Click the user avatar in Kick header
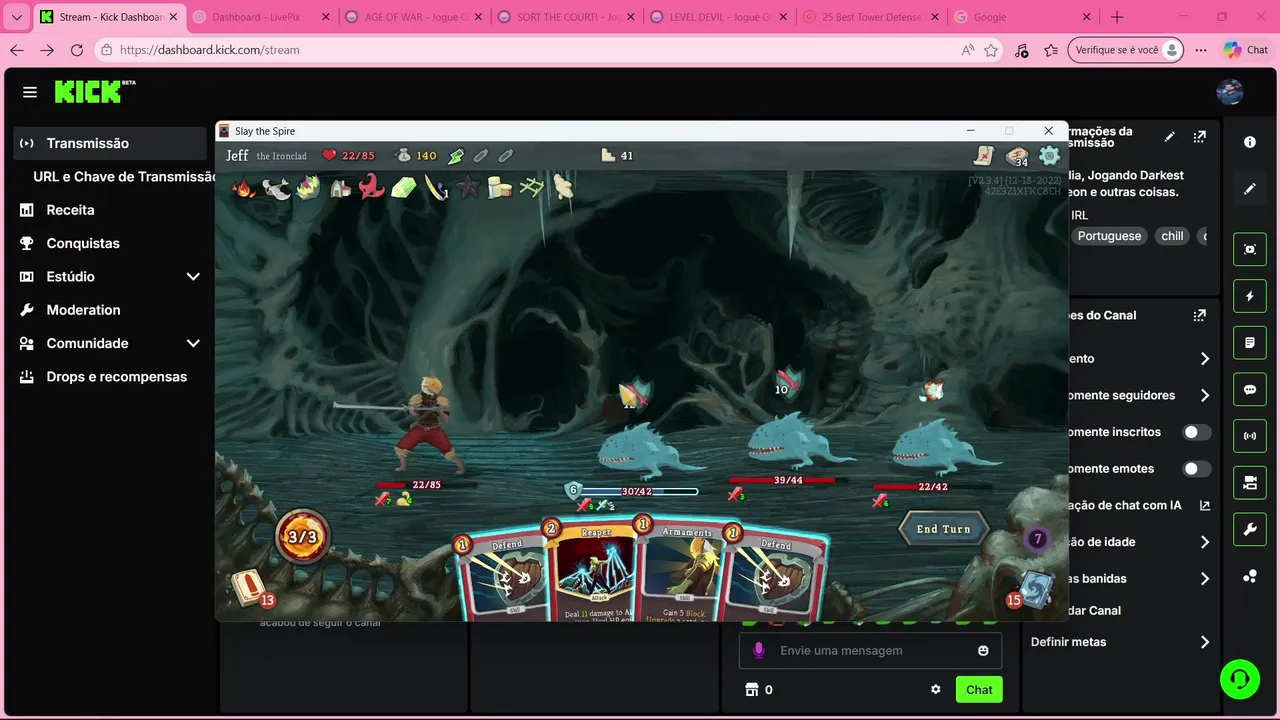 click(1230, 92)
